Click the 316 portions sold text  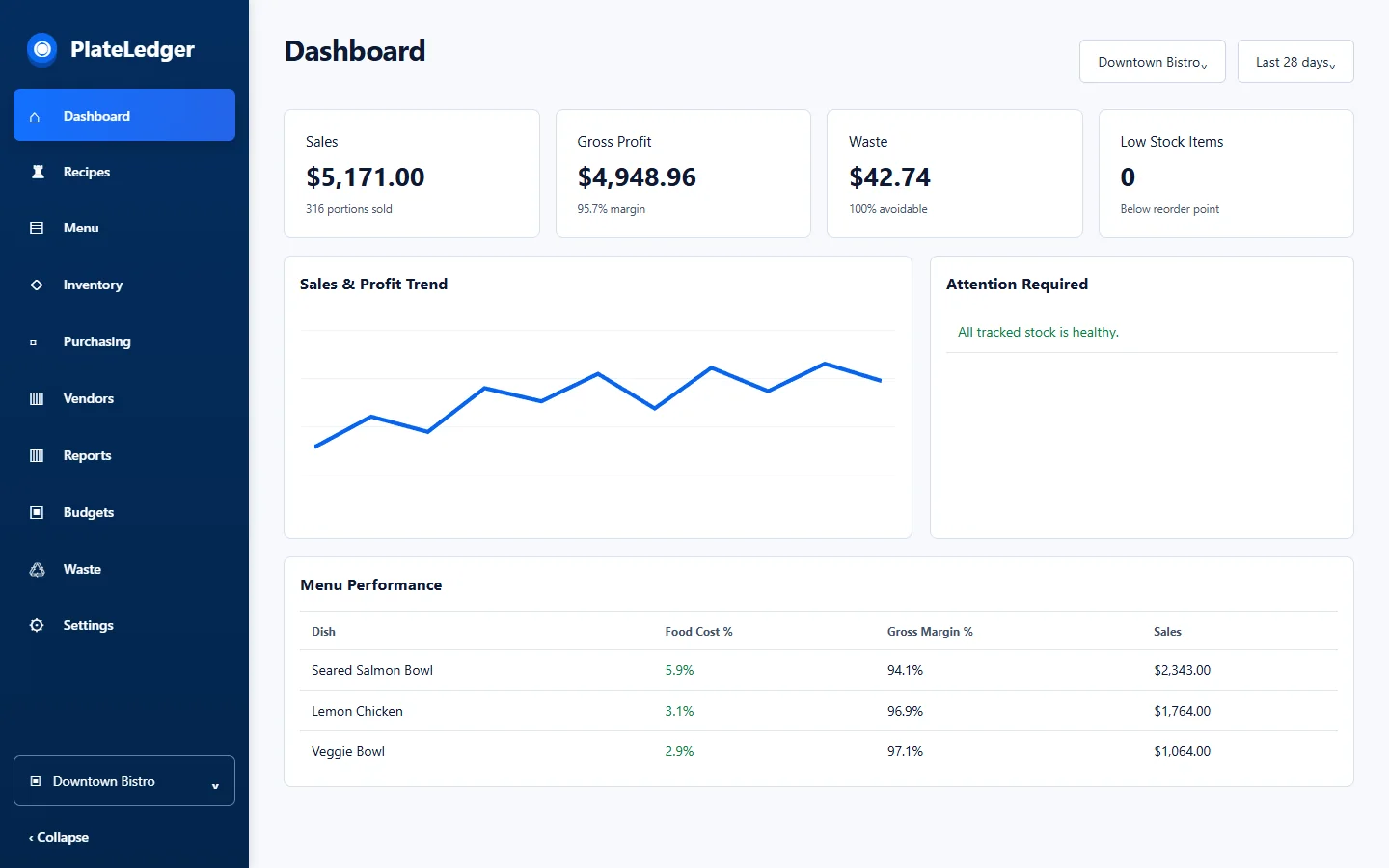pyautogui.click(x=349, y=209)
